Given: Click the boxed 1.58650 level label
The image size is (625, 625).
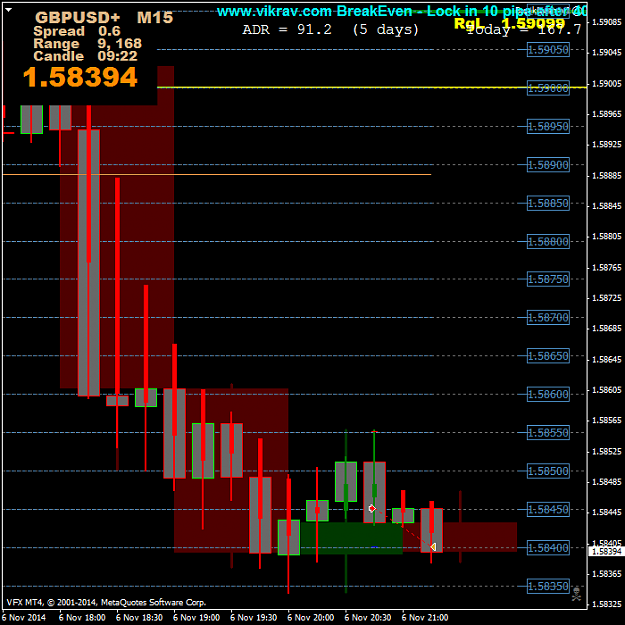Looking at the screenshot, I should [x=548, y=356].
